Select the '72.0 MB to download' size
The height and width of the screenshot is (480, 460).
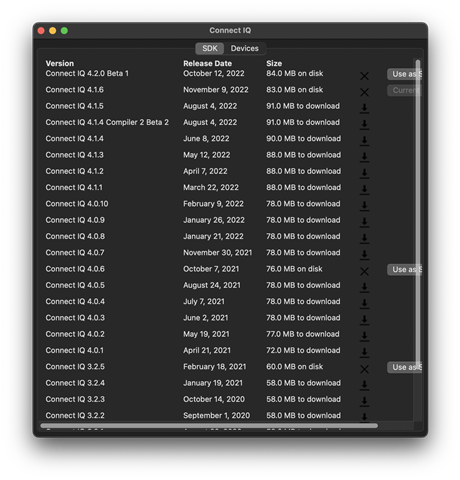click(x=303, y=350)
